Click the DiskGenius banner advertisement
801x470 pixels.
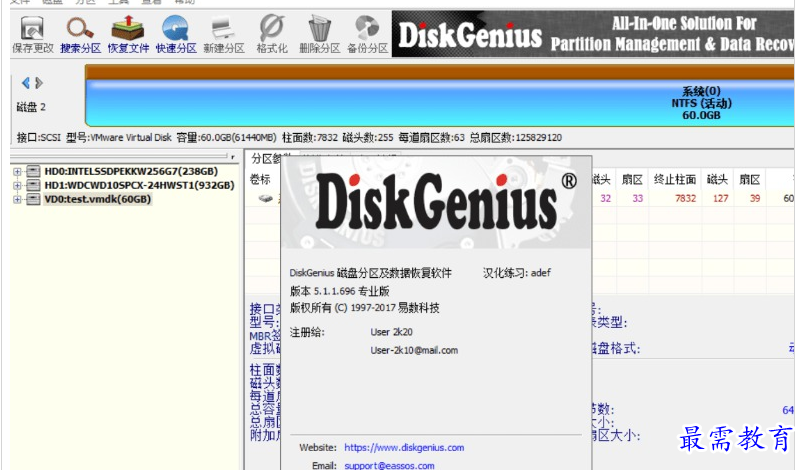pyautogui.click(x=593, y=34)
